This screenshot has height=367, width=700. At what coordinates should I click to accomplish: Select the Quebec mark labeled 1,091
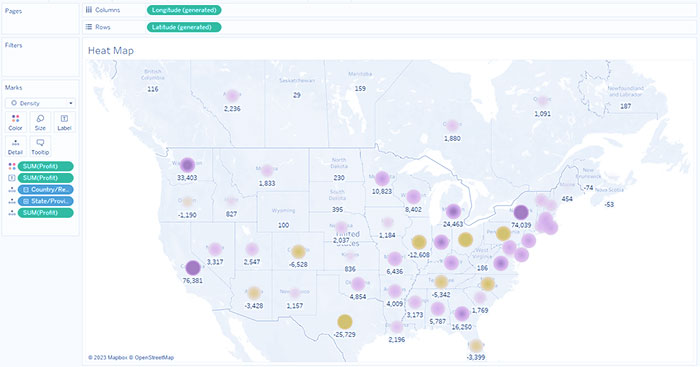pyautogui.click(x=542, y=101)
